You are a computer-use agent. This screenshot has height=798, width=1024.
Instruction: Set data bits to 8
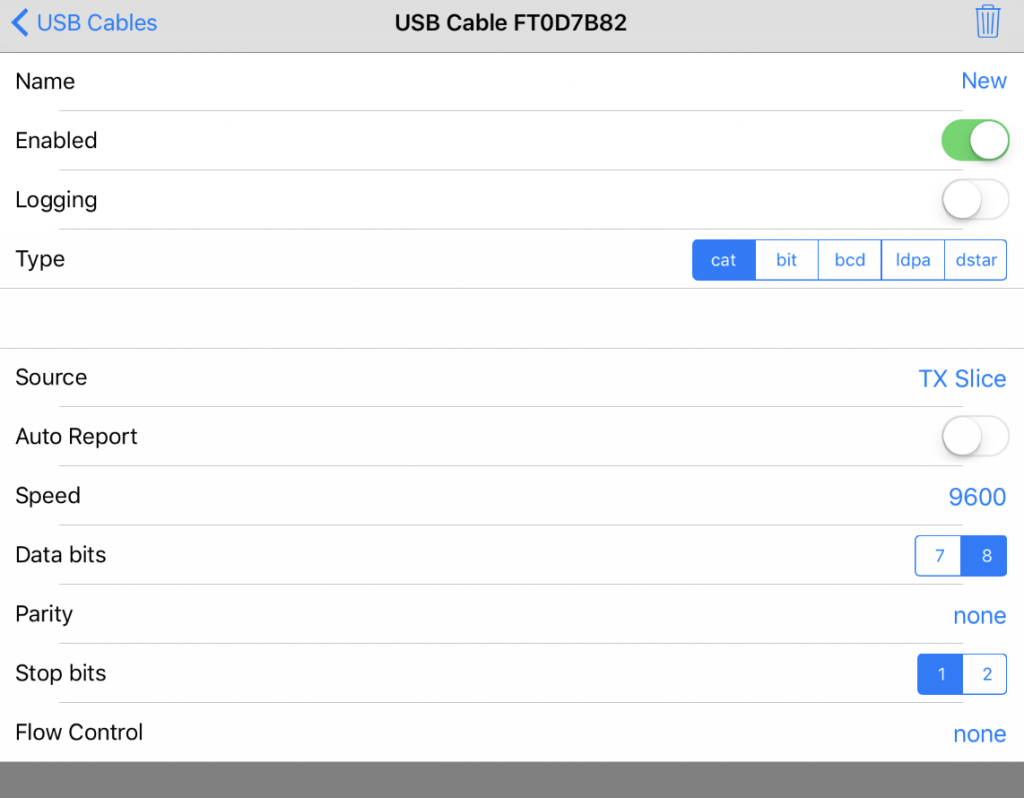[x=984, y=556]
